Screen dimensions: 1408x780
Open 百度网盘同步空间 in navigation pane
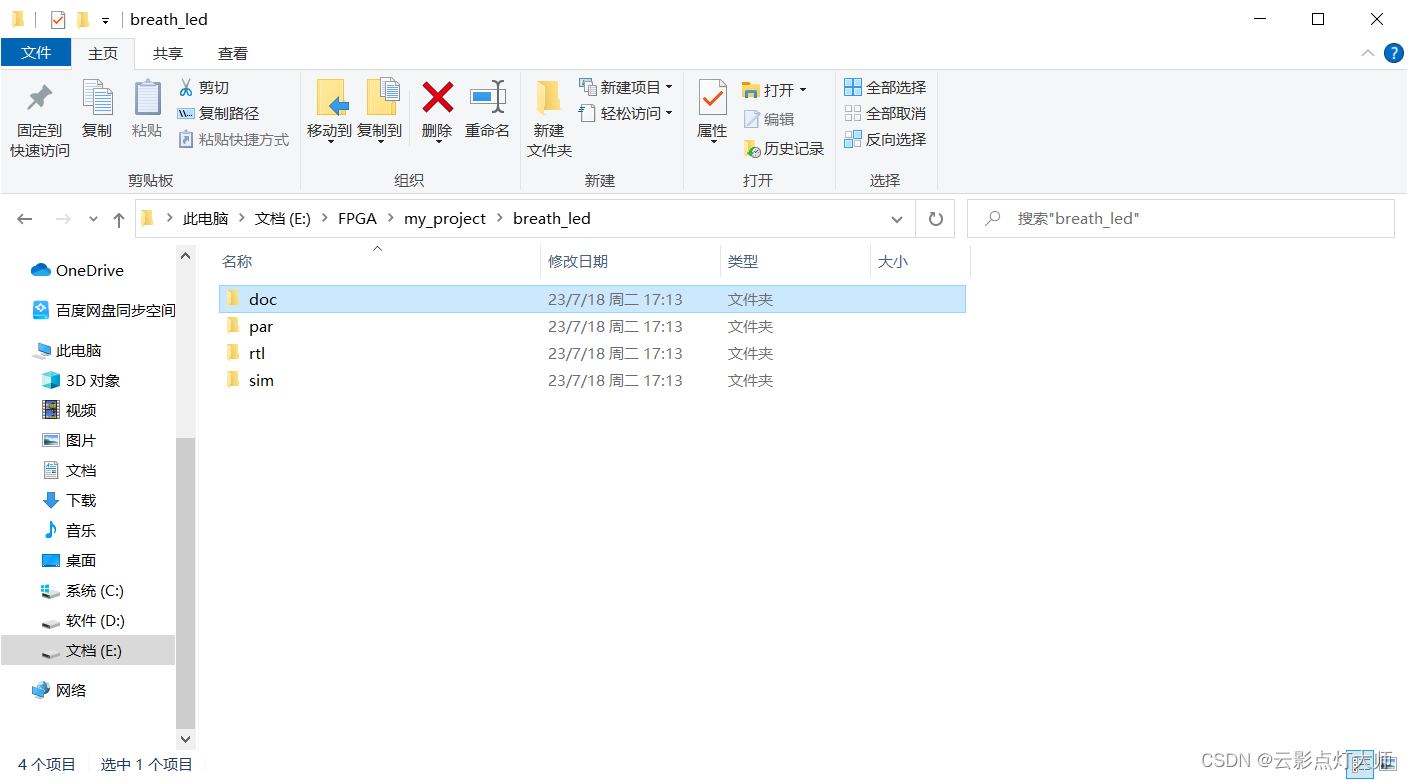tap(103, 310)
